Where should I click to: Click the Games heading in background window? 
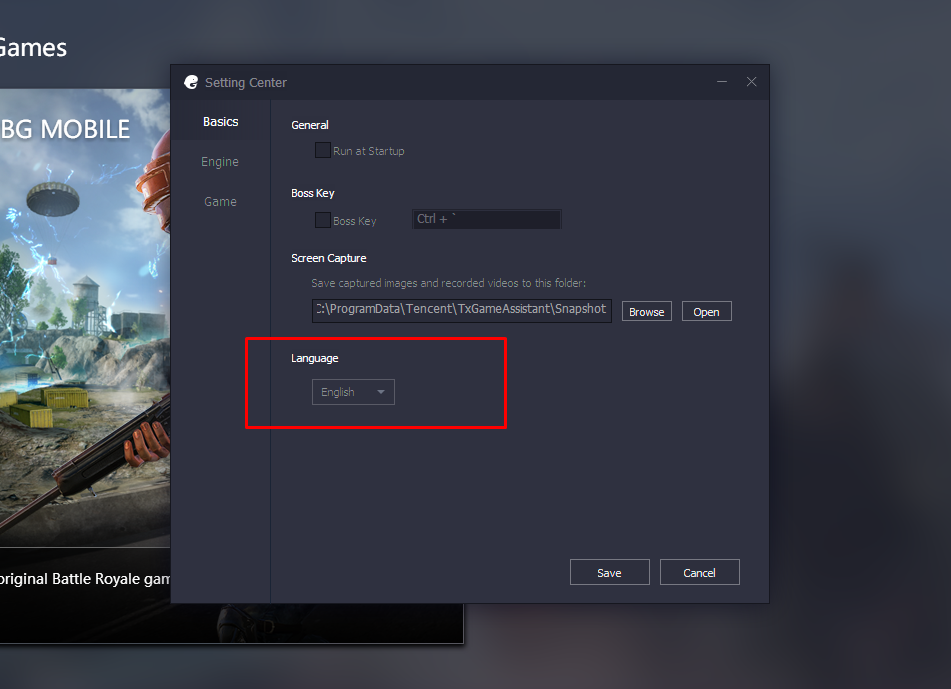tap(33, 48)
